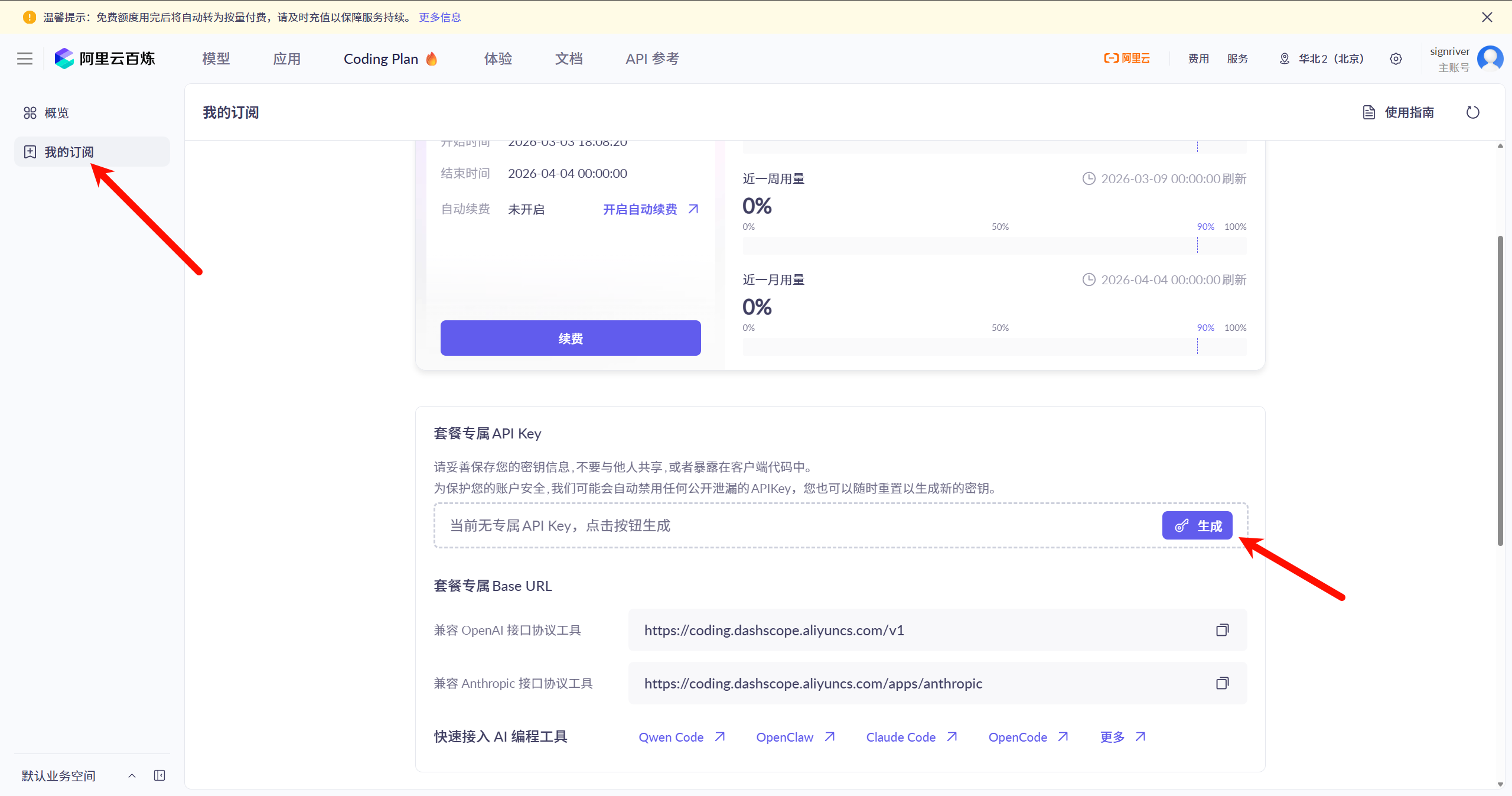Click the 生成 API Key button
This screenshot has height=796, width=1512.
1197,525
